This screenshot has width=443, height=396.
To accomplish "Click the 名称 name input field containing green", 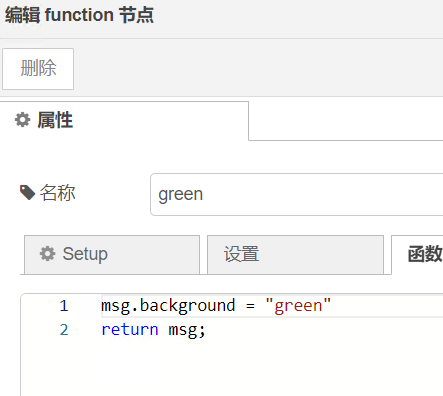I will tap(297, 194).
